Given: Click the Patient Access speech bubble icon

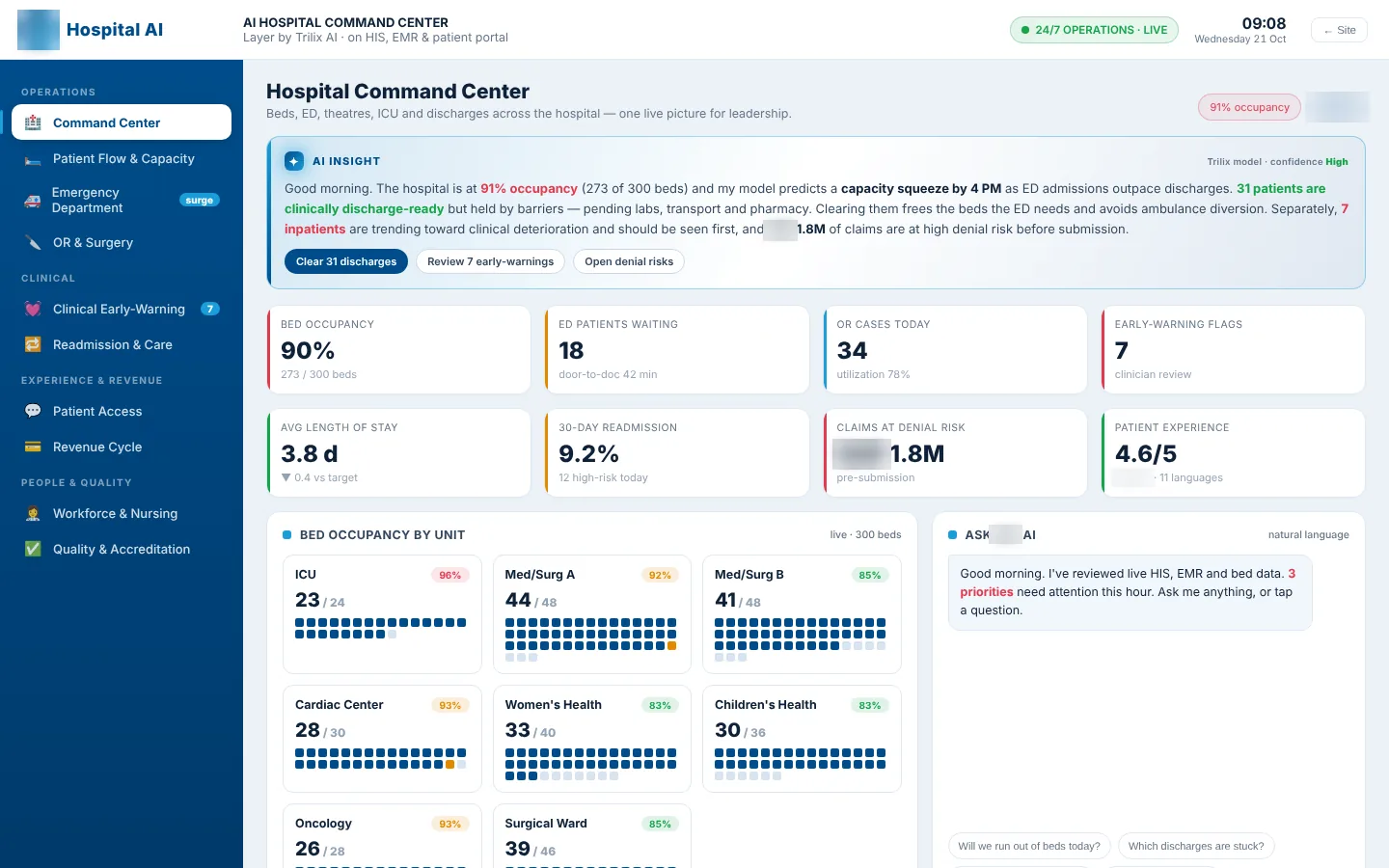Looking at the screenshot, I should tap(33, 412).
